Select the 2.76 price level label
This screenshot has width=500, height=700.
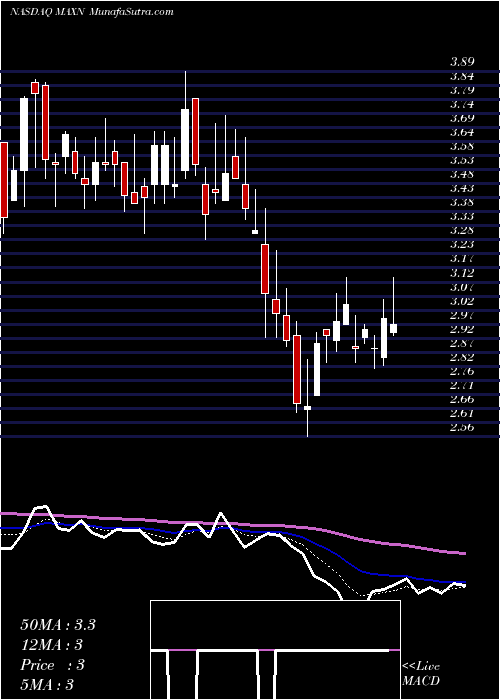click(462, 371)
